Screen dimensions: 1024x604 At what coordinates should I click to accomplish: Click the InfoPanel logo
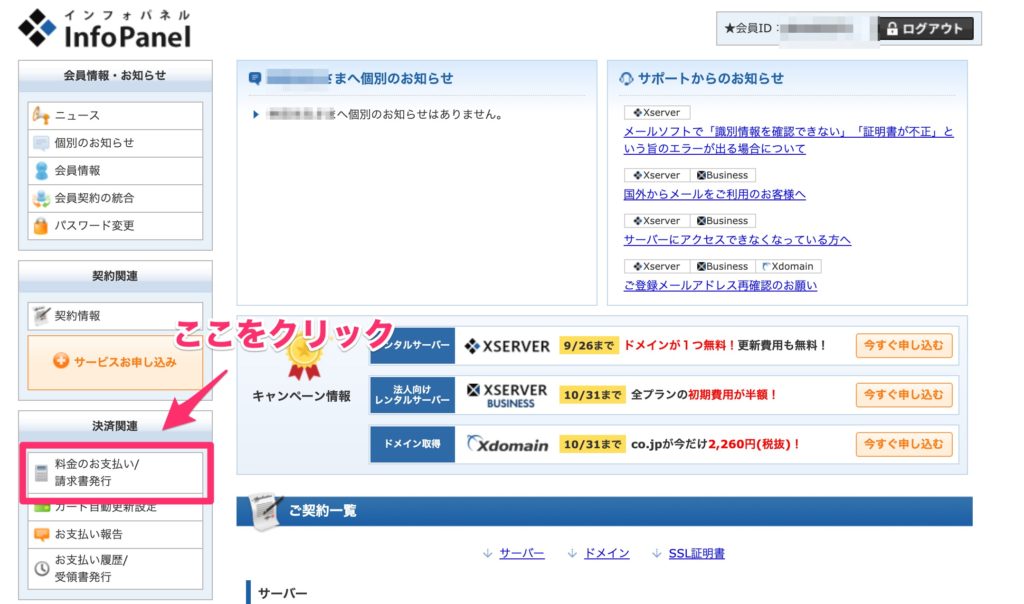(104, 29)
